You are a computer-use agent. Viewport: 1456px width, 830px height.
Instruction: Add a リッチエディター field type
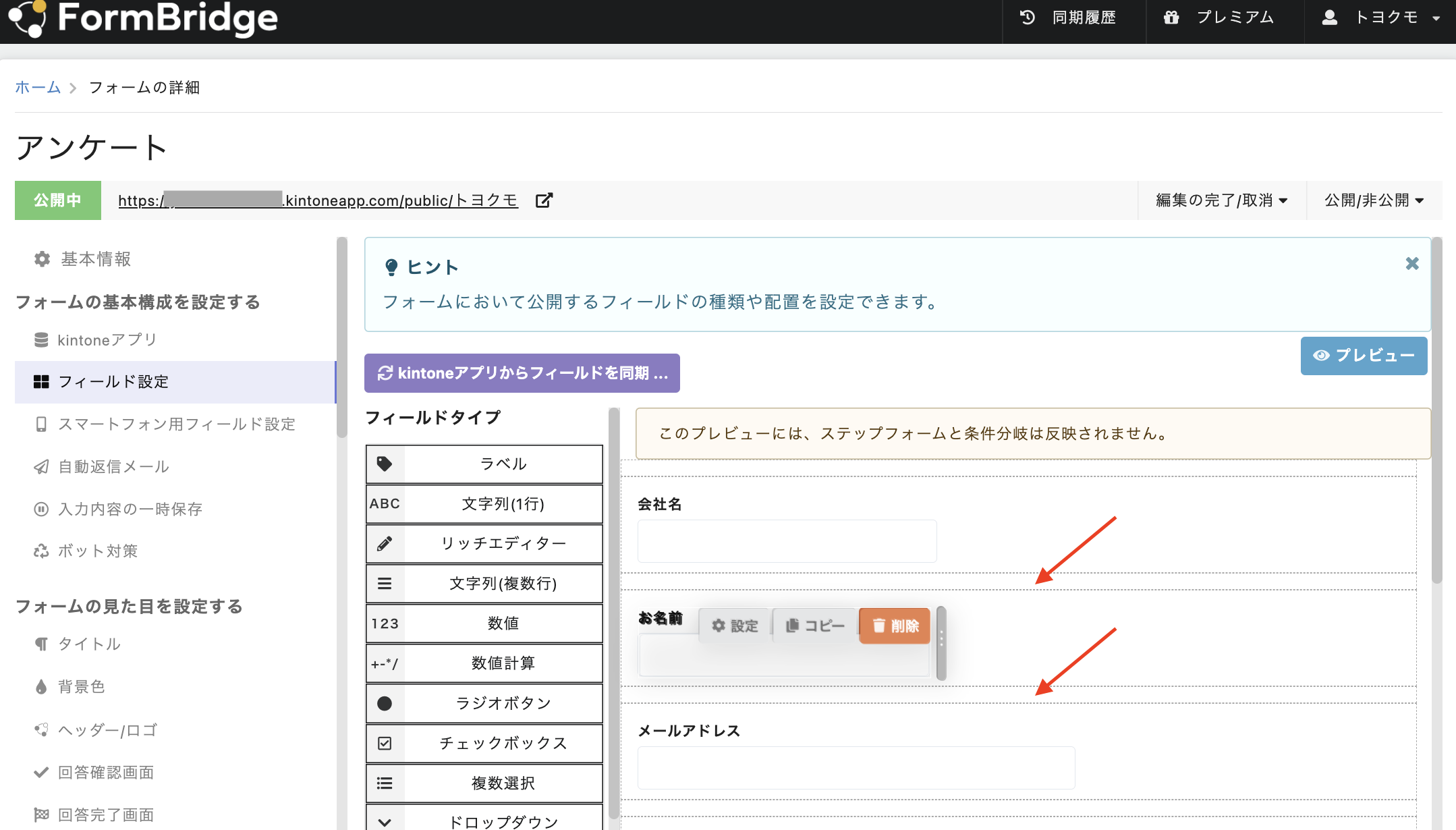(x=484, y=543)
